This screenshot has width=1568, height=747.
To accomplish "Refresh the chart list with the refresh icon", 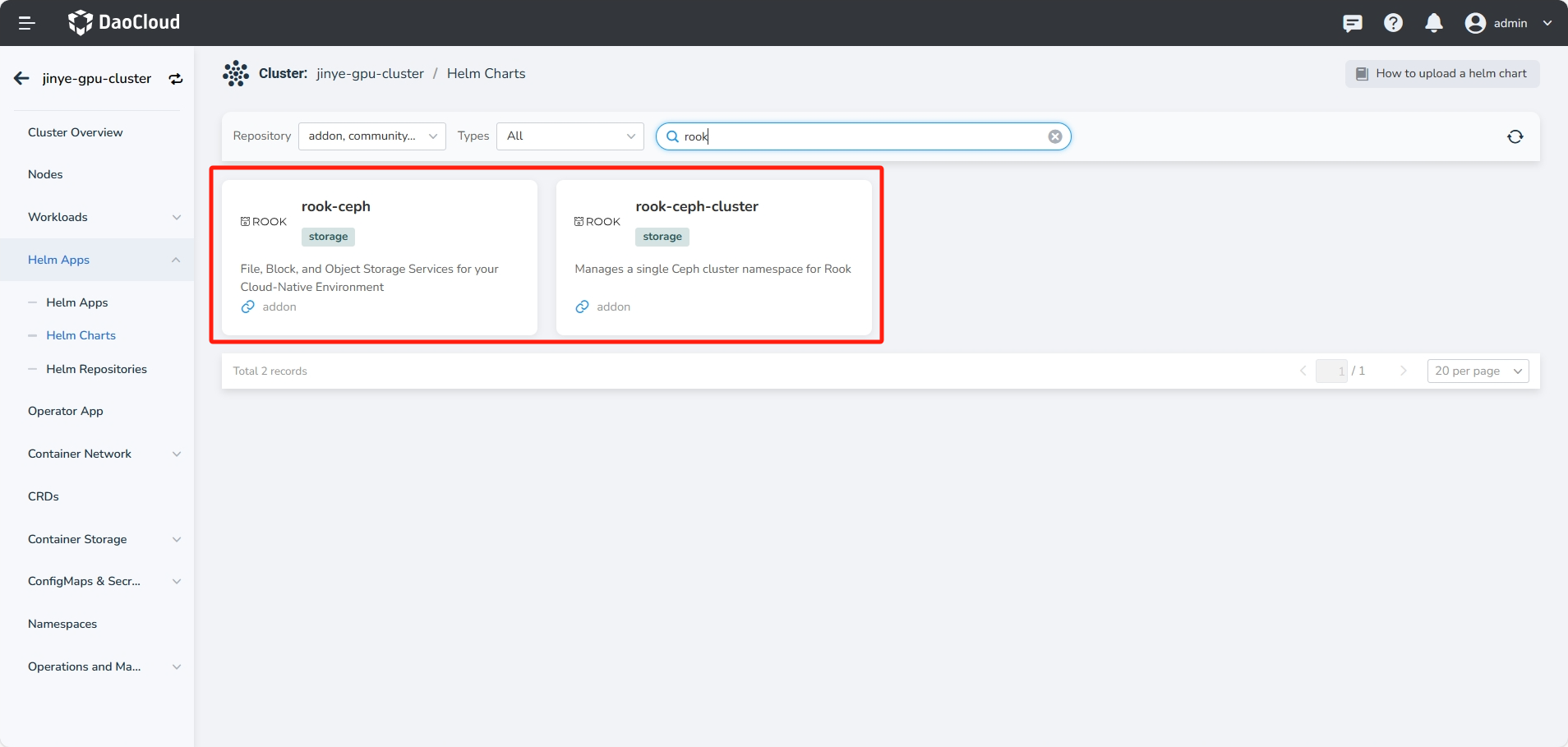I will click(1515, 136).
